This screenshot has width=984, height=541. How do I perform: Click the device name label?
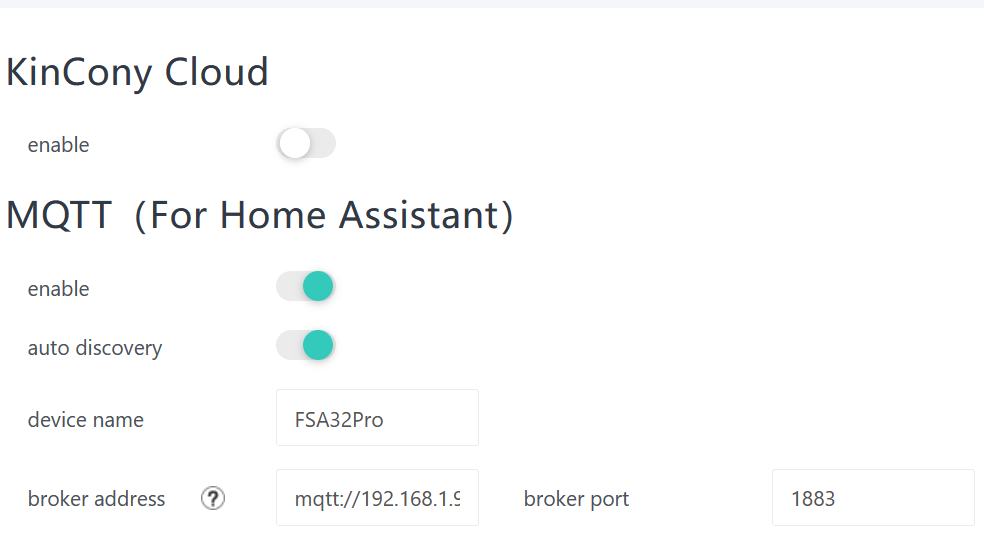coord(85,420)
